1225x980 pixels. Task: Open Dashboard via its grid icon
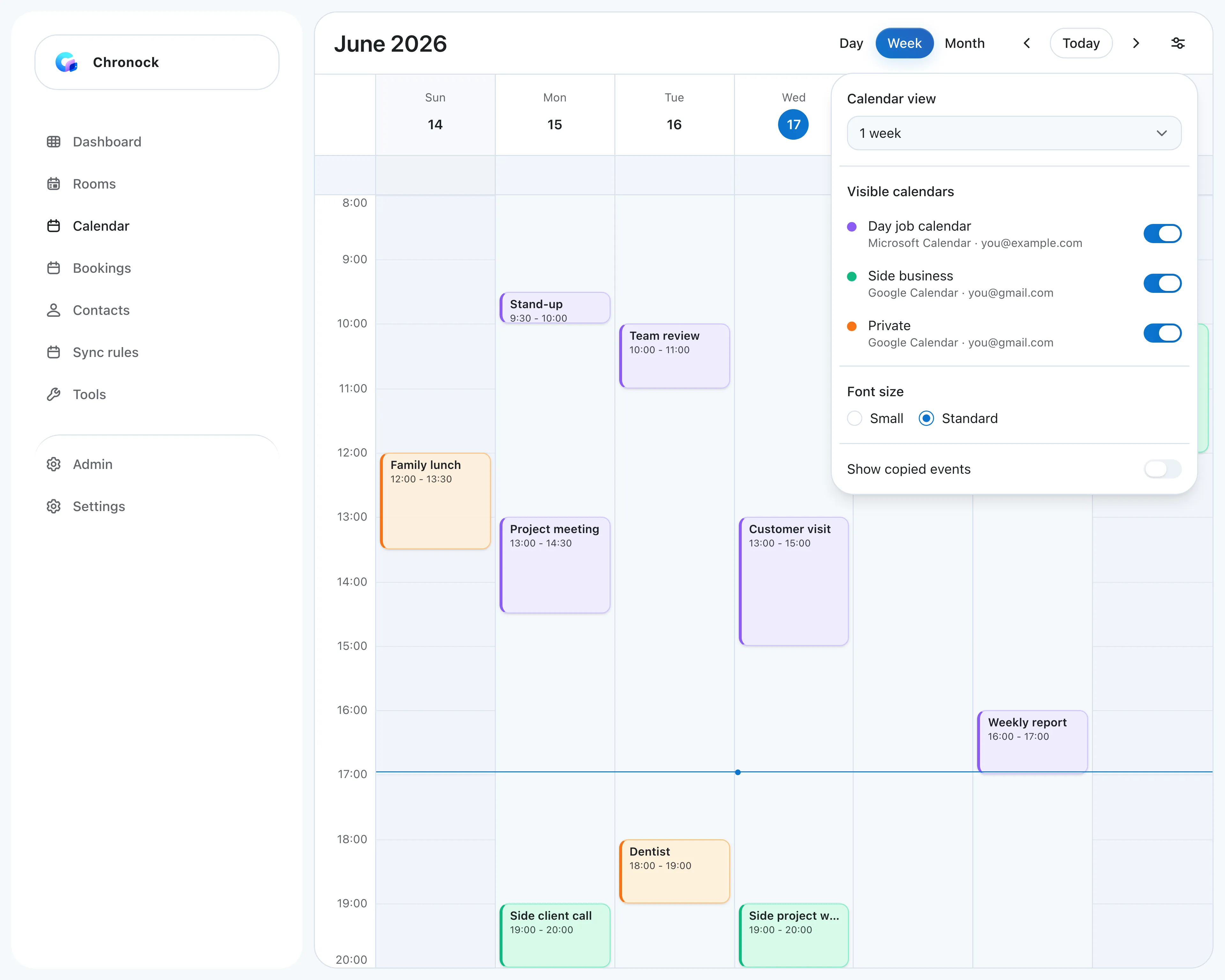(x=53, y=142)
